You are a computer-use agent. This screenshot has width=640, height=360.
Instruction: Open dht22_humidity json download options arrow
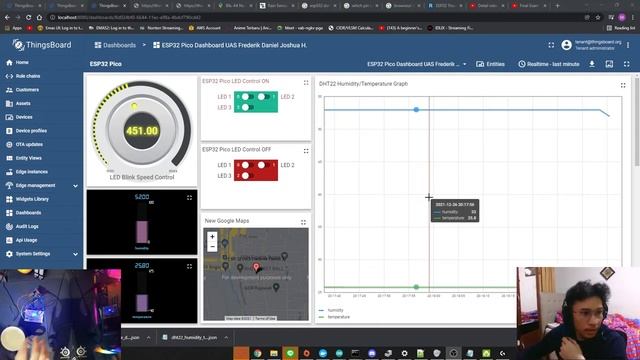pos(226,338)
